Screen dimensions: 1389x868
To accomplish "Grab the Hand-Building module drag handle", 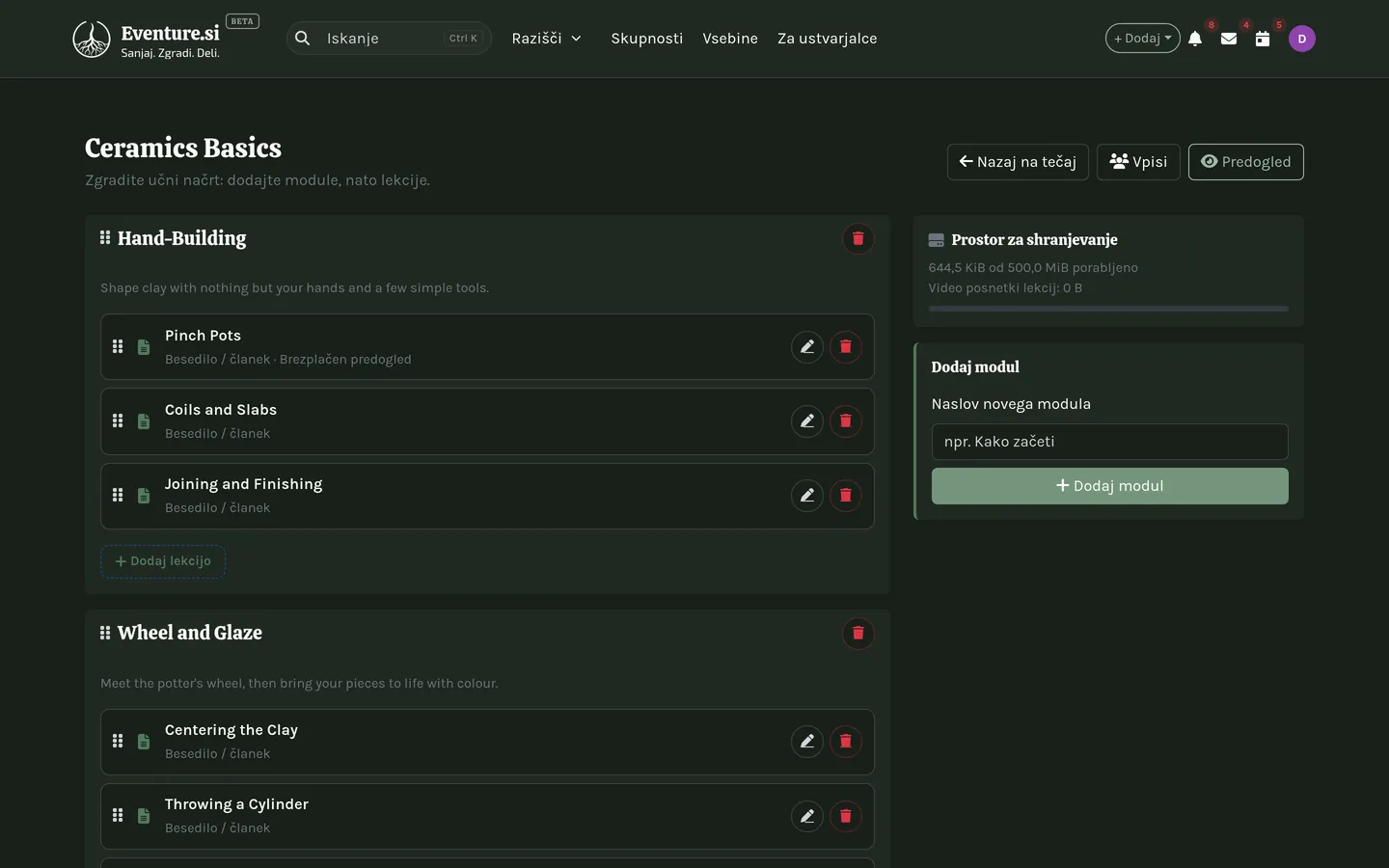I will pos(105,237).
